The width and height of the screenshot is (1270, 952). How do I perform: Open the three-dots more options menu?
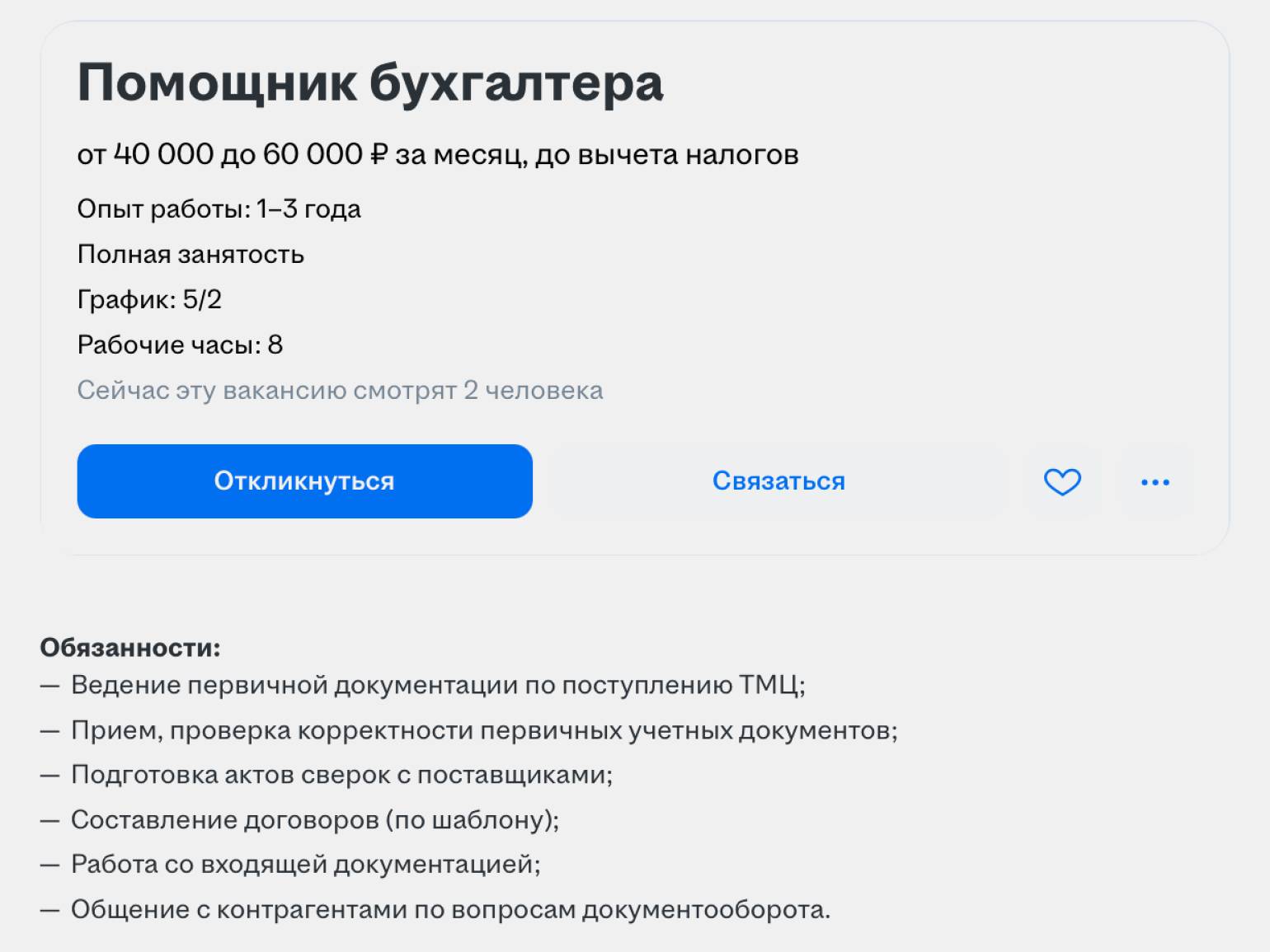click(x=1155, y=481)
